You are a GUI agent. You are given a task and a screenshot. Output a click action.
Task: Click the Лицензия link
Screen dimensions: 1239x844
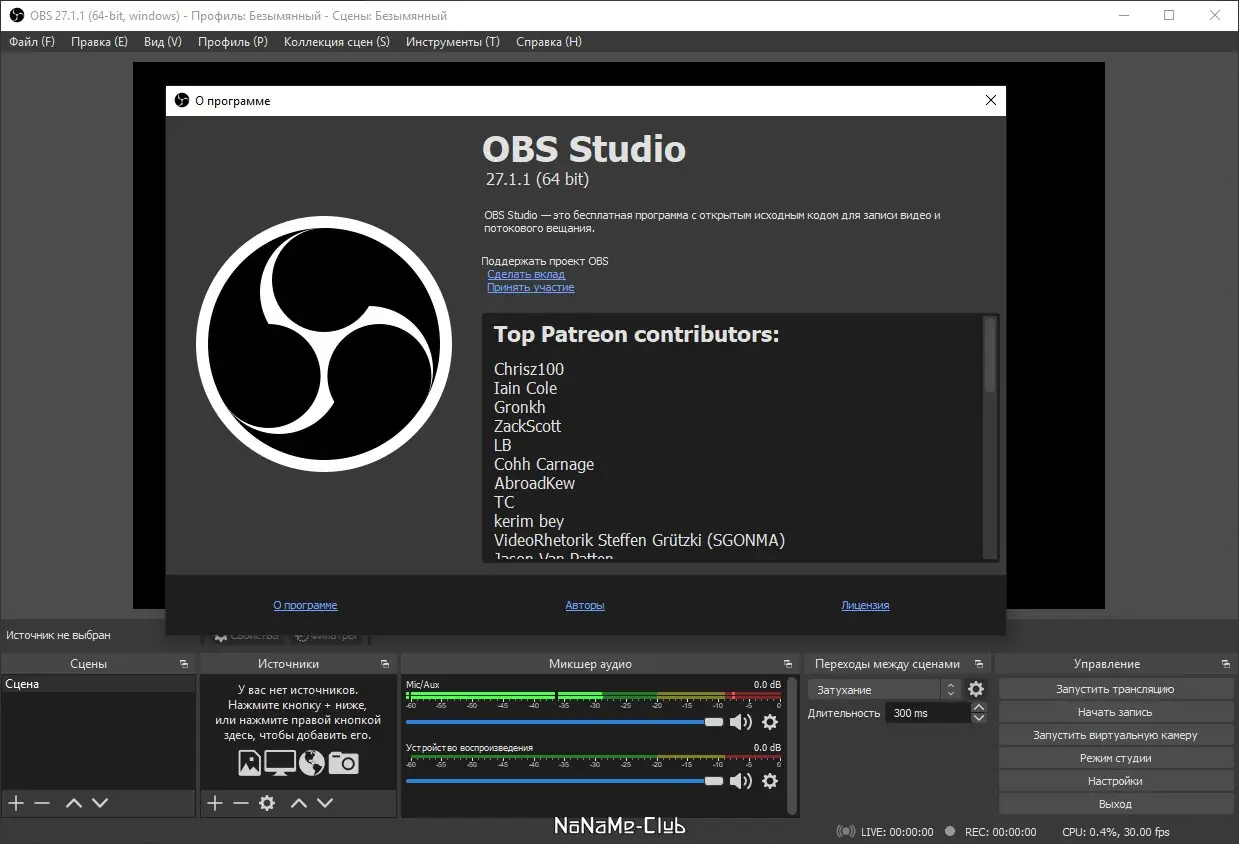click(865, 605)
